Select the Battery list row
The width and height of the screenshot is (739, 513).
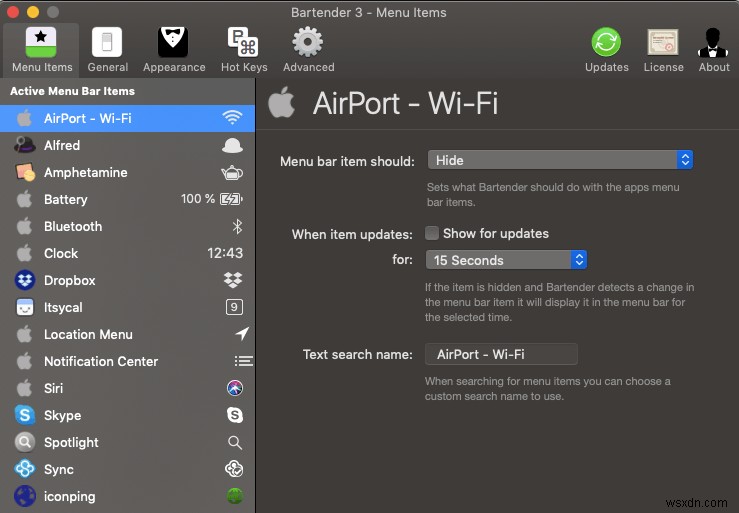[127, 199]
